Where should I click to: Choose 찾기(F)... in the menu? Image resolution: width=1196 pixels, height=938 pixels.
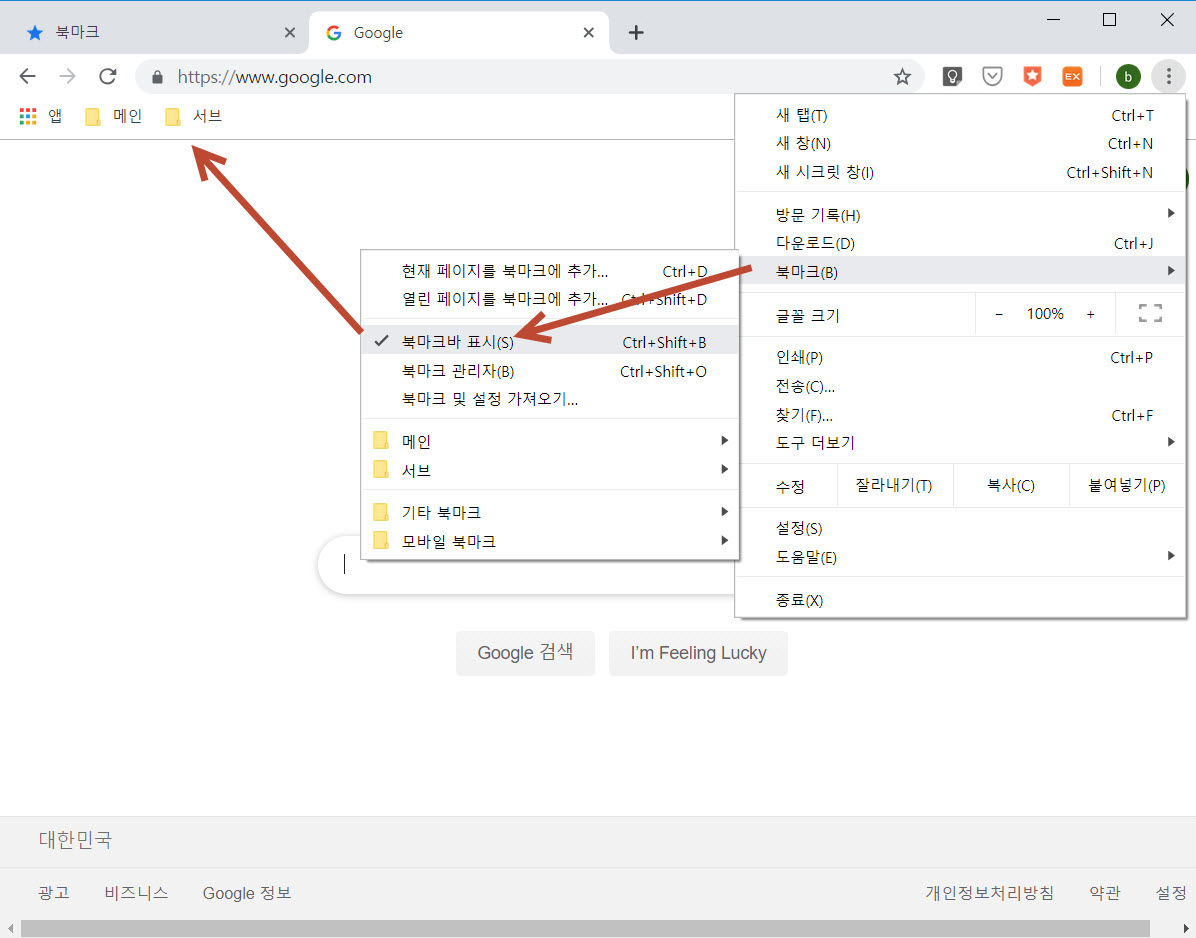coord(960,415)
